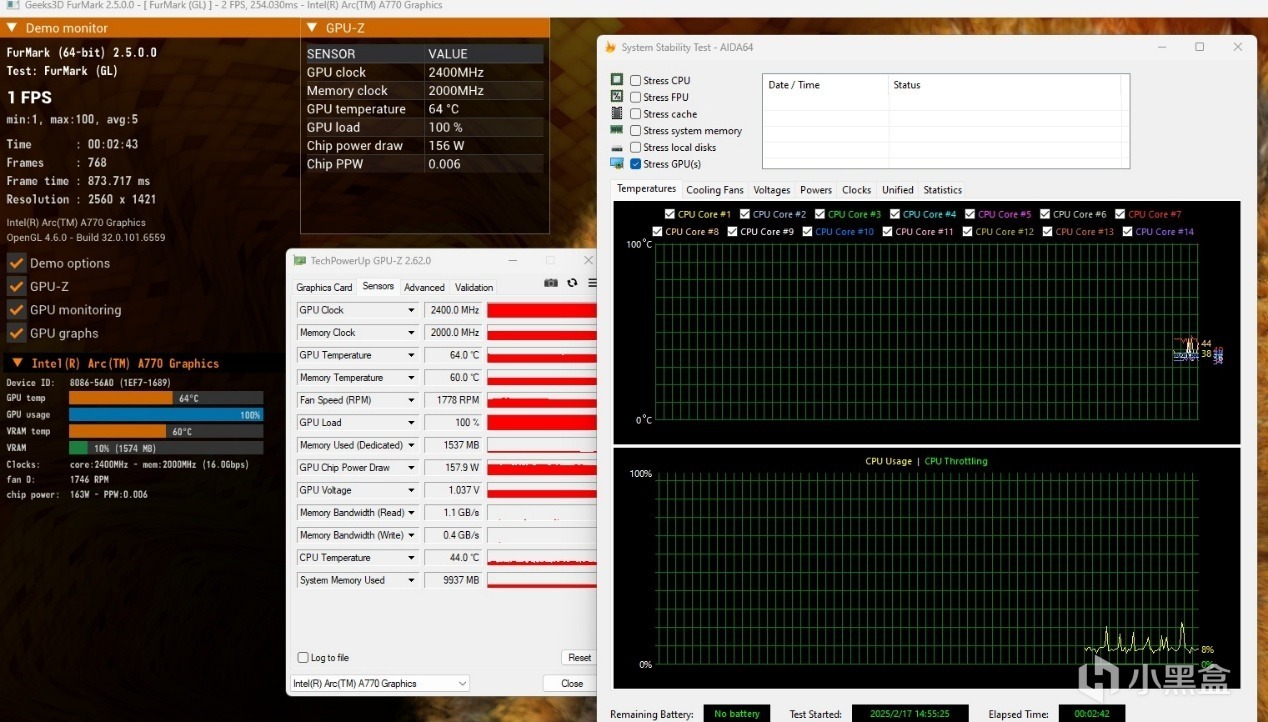The image size is (1268, 722).
Task: Uncheck the Stress GPU(s) checkbox
Action: pyautogui.click(x=636, y=164)
